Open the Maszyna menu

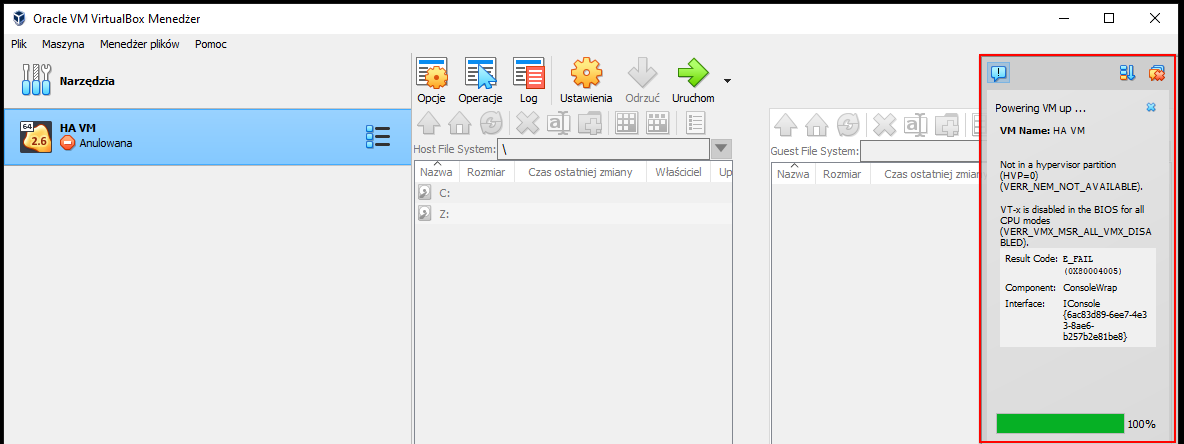[x=63, y=44]
